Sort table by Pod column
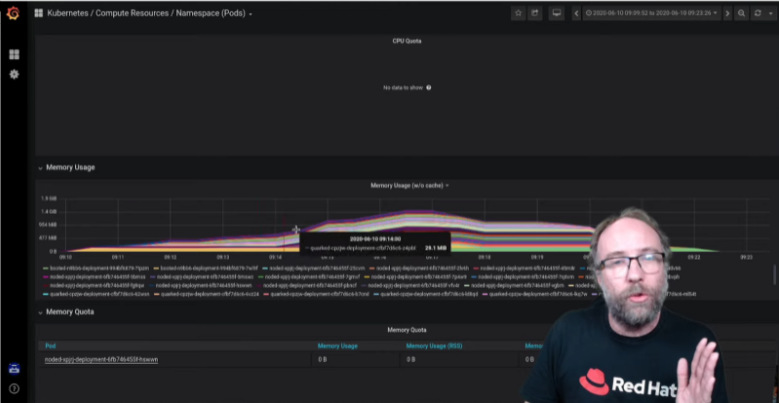Screen dimensions: 779x403 tap(51, 346)
